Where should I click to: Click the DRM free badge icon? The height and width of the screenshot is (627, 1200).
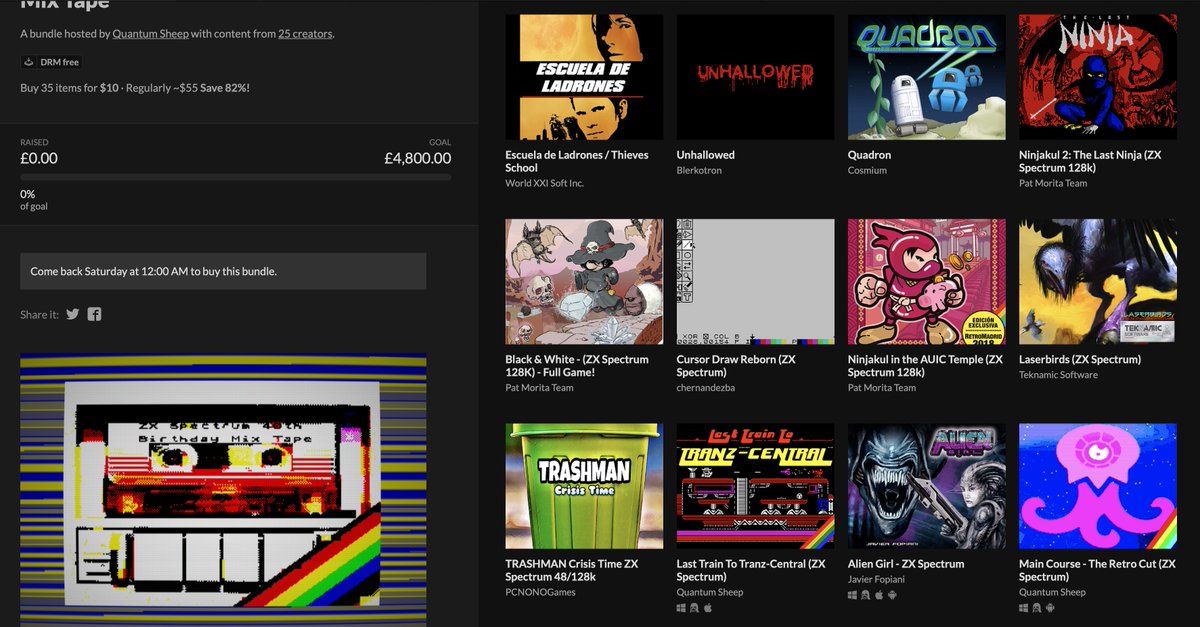tap(30, 62)
